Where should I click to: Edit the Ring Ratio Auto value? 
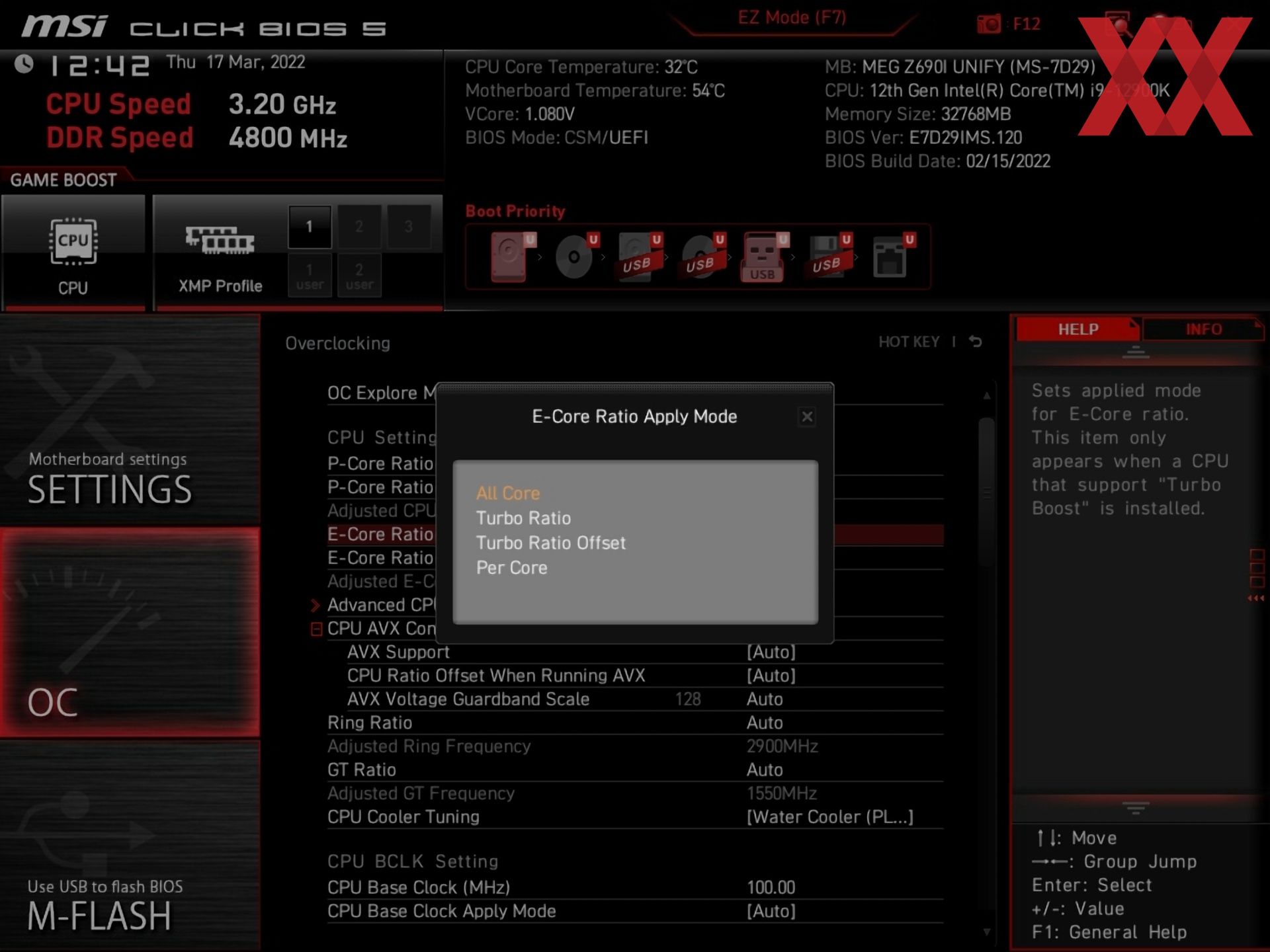[765, 723]
